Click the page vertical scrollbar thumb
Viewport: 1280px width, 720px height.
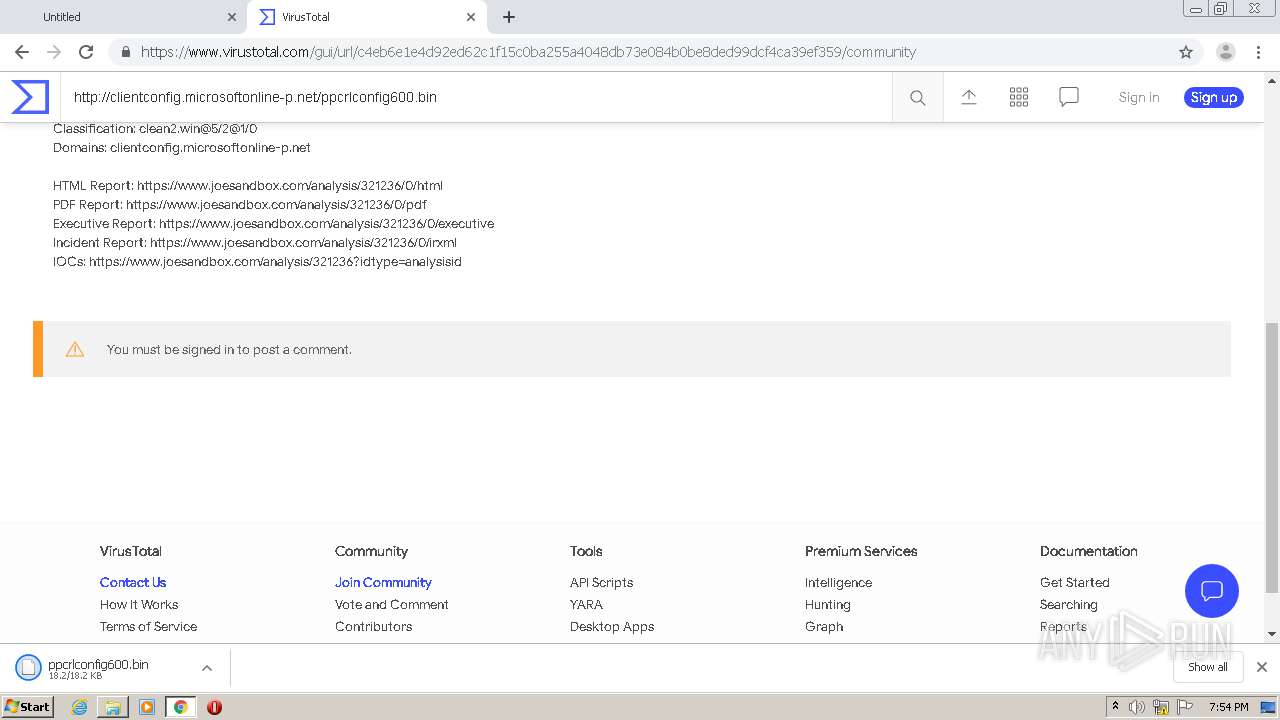(1272, 457)
